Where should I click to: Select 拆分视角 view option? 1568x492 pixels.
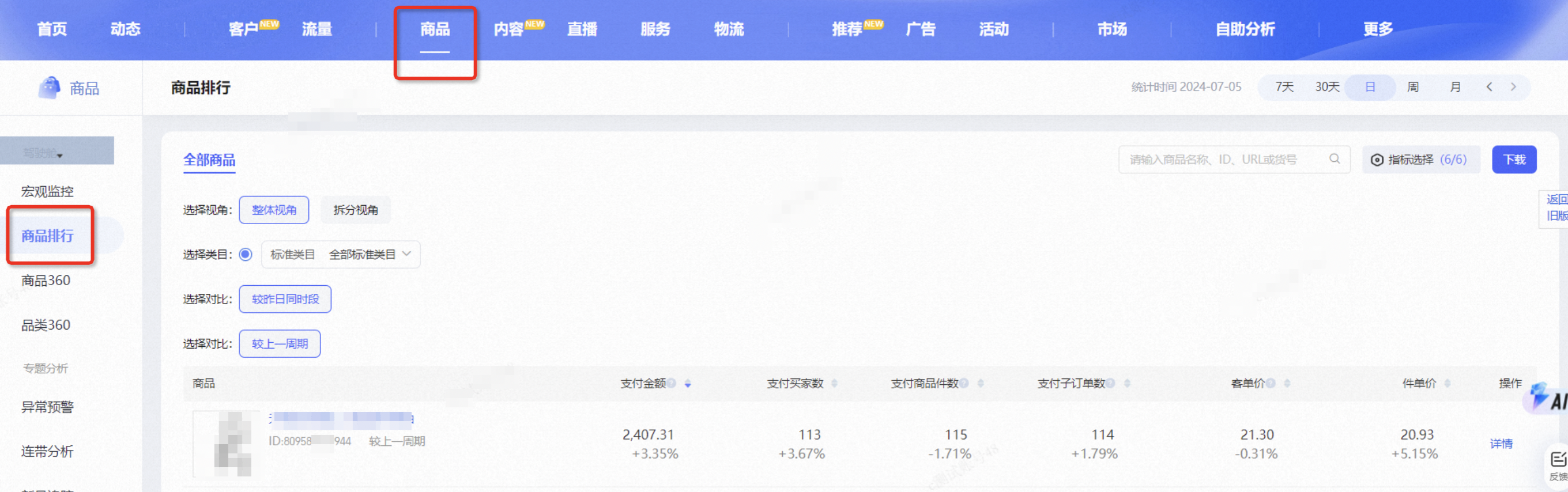tap(356, 210)
